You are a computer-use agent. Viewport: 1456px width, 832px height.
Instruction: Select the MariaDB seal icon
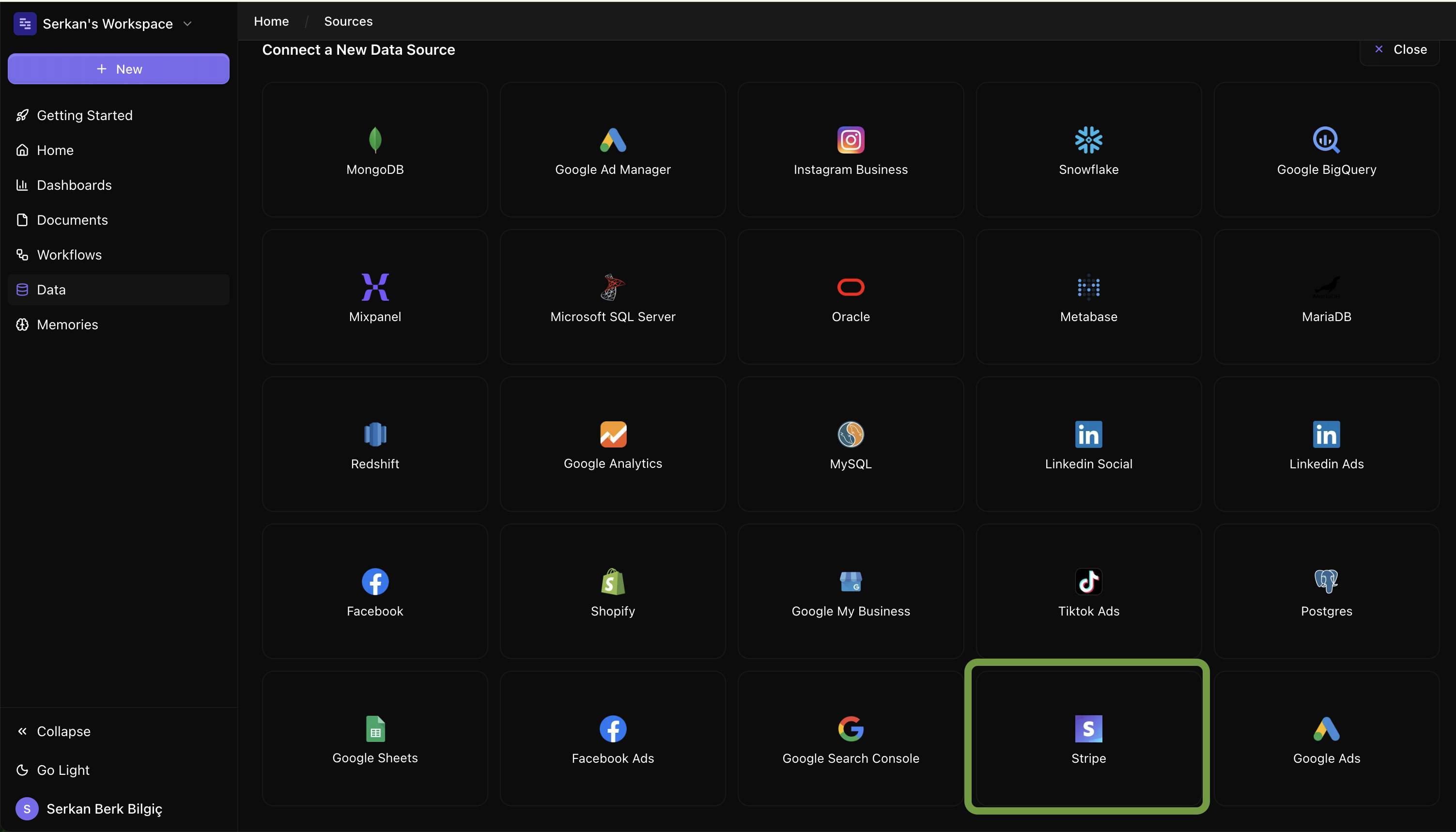1326,287
